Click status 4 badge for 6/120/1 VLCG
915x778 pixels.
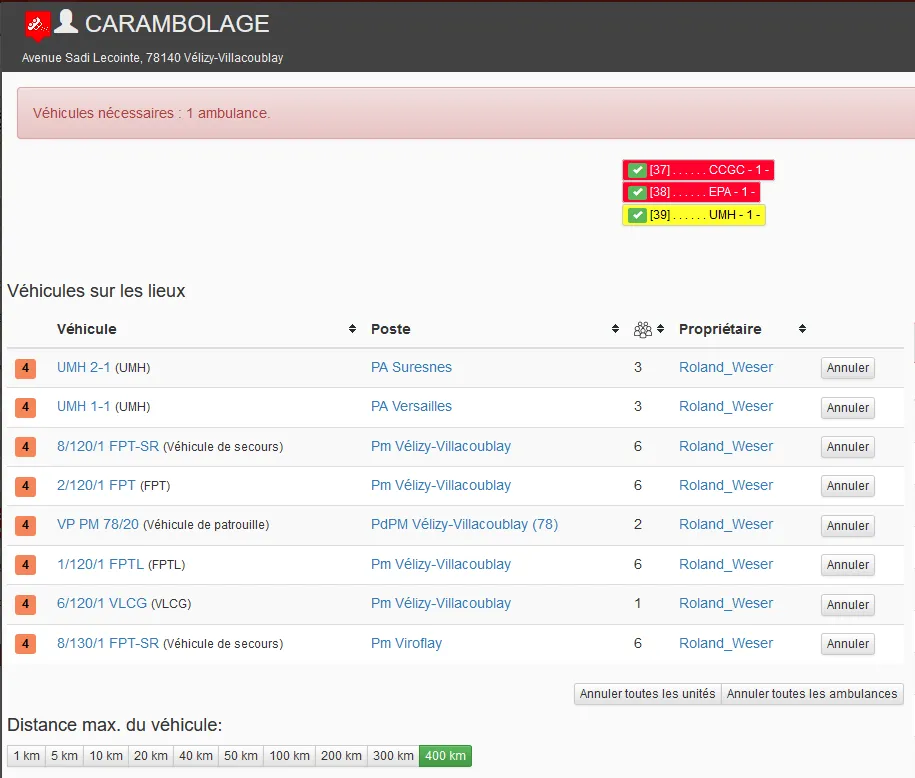tap(25, 604)
